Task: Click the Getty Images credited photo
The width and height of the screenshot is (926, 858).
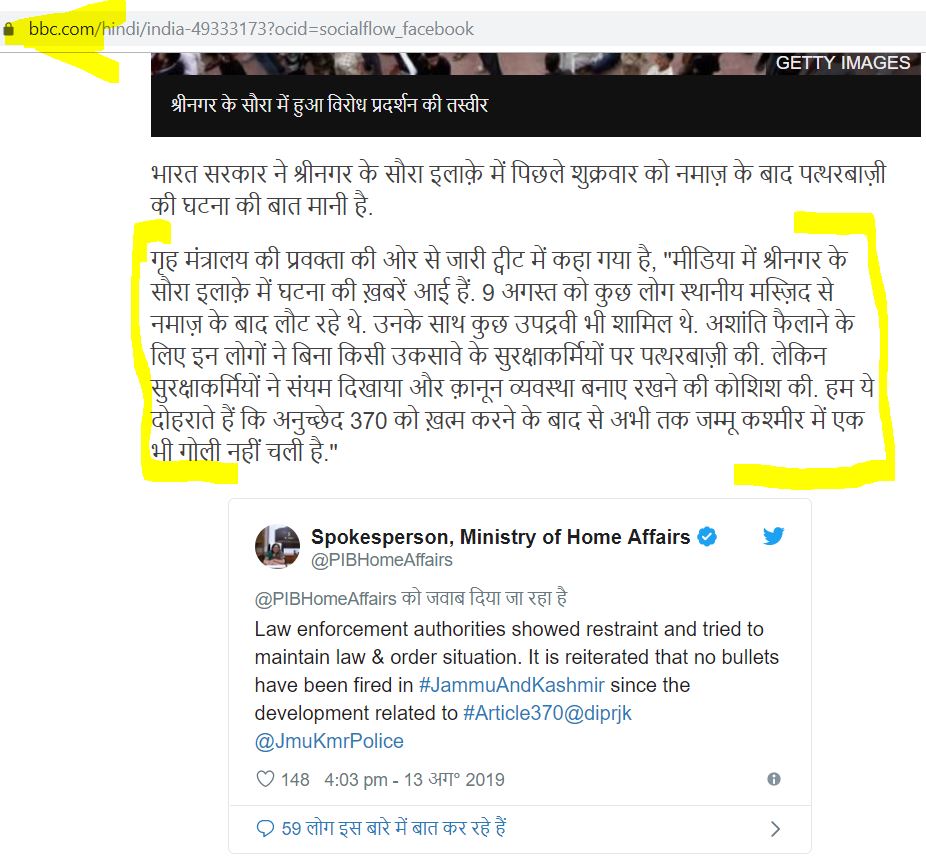Action: [x=536, y=63]
